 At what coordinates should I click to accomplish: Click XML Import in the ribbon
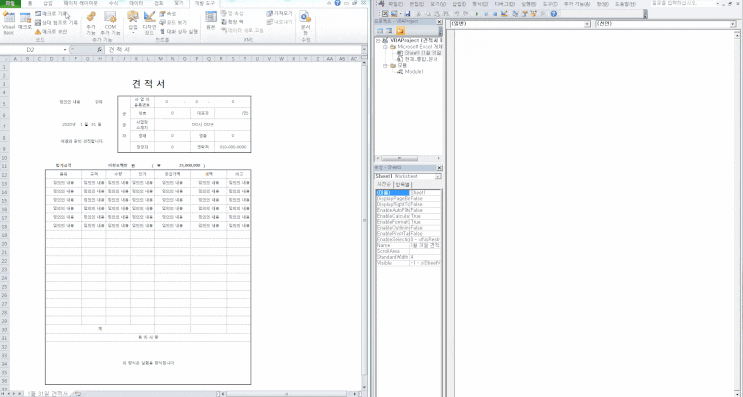click(x=280, y=14)
